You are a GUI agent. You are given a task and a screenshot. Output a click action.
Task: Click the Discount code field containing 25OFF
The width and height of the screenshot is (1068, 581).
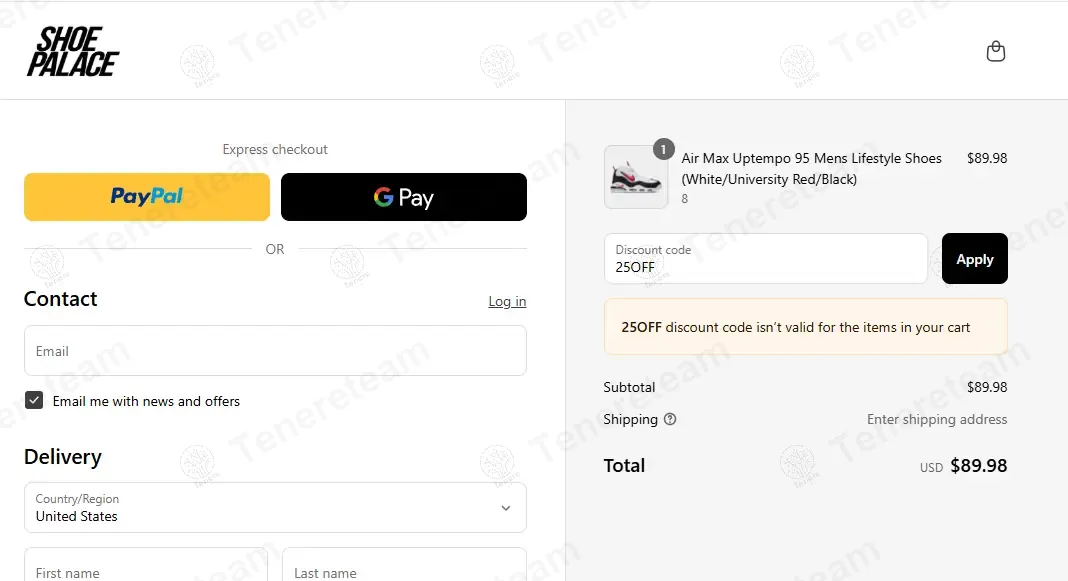pyautogui.click(x=766, y=259)
